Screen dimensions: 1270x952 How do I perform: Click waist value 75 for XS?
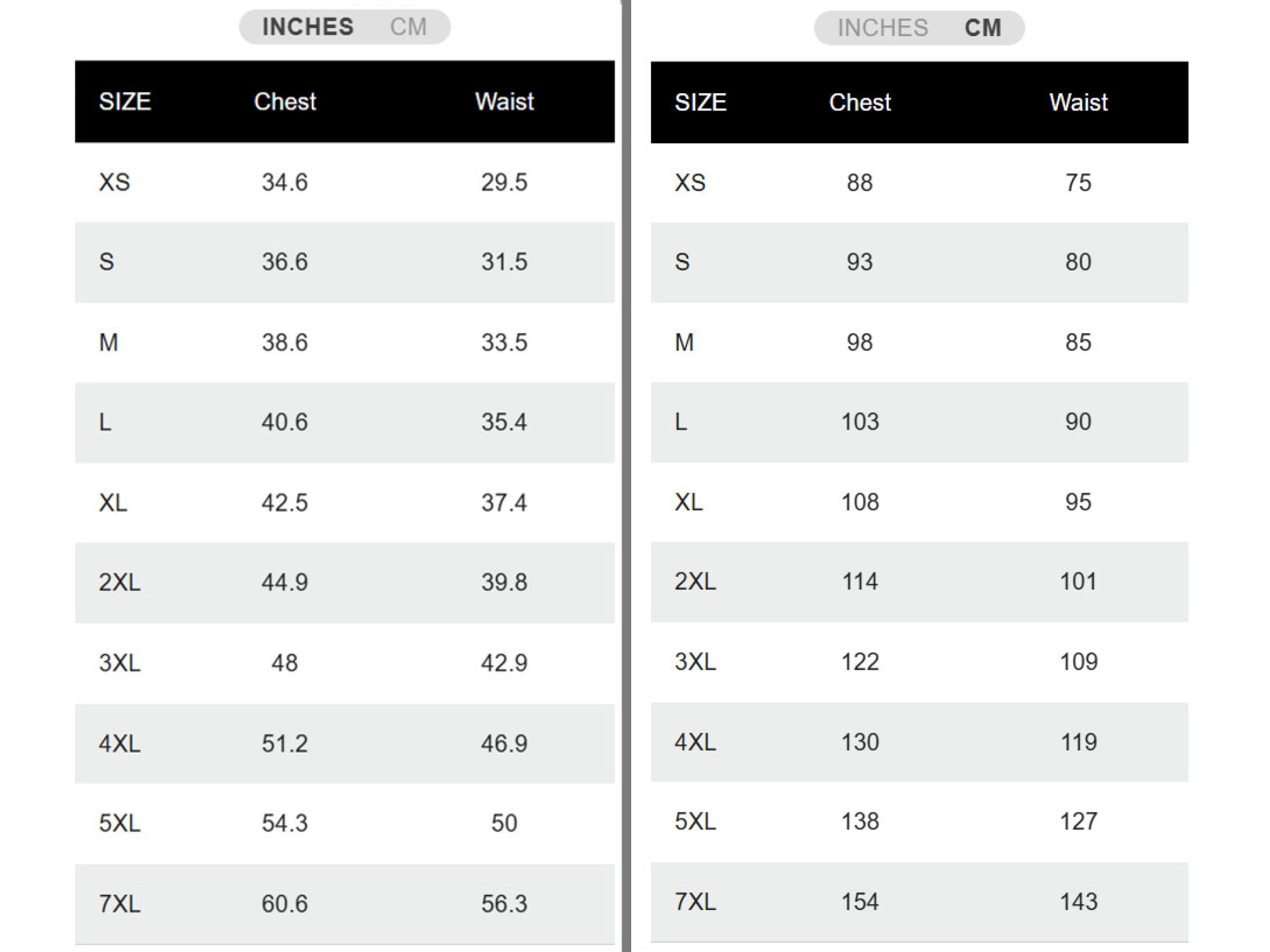tap(1078, 183)
